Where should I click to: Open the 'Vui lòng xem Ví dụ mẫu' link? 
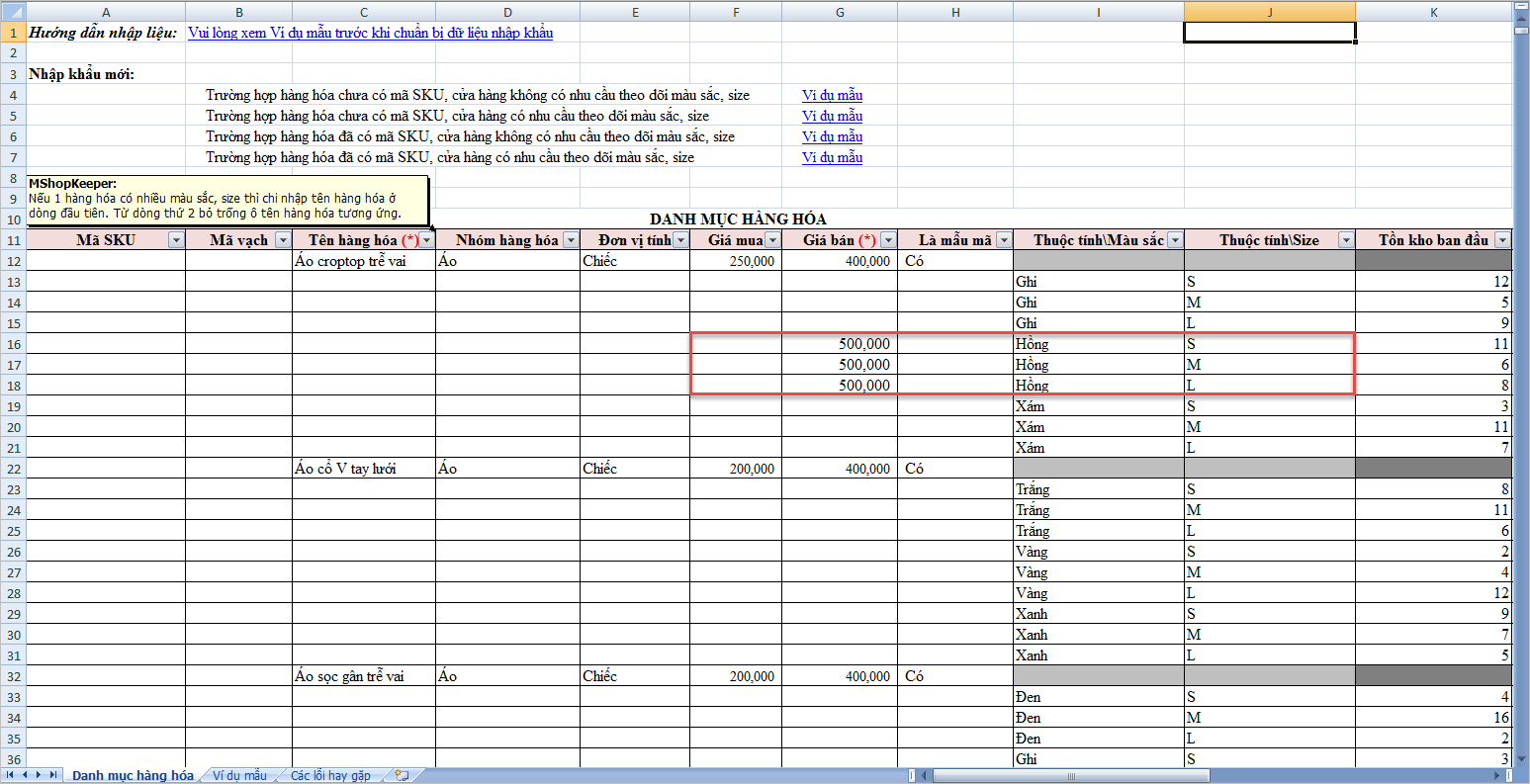coord(370,33)
